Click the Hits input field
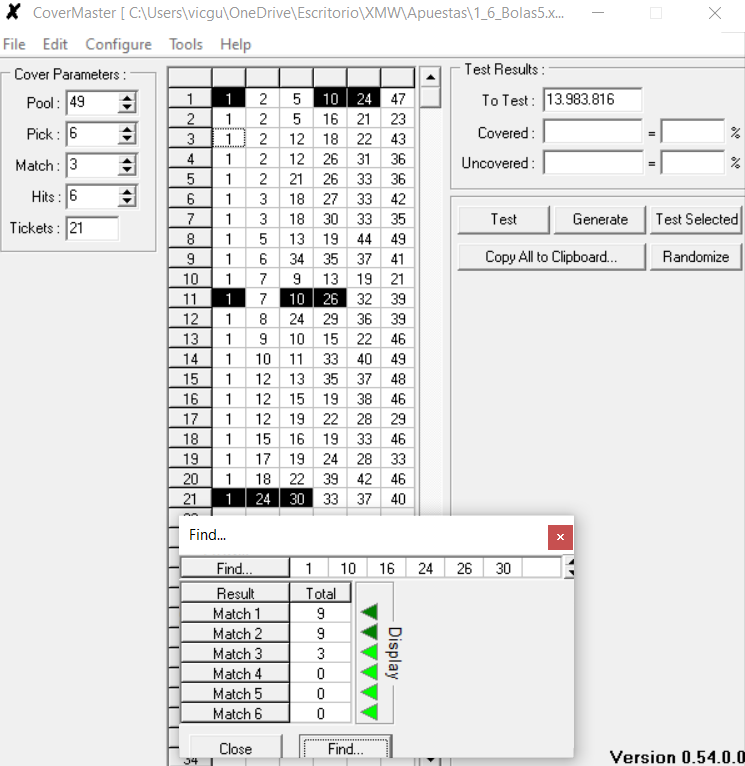The height and width of the screenshot is (766, 745). pyautogui.click(x=92, y=196)
